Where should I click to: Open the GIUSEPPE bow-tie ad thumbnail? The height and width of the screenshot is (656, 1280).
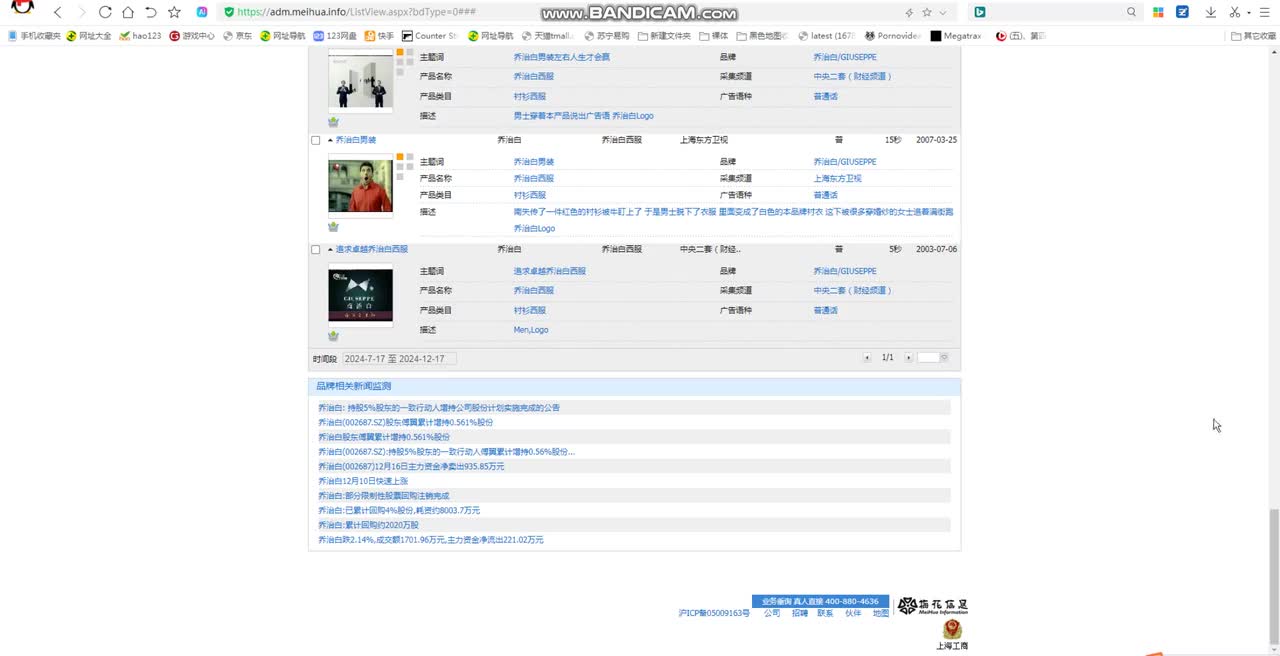[x=360, y=295]
